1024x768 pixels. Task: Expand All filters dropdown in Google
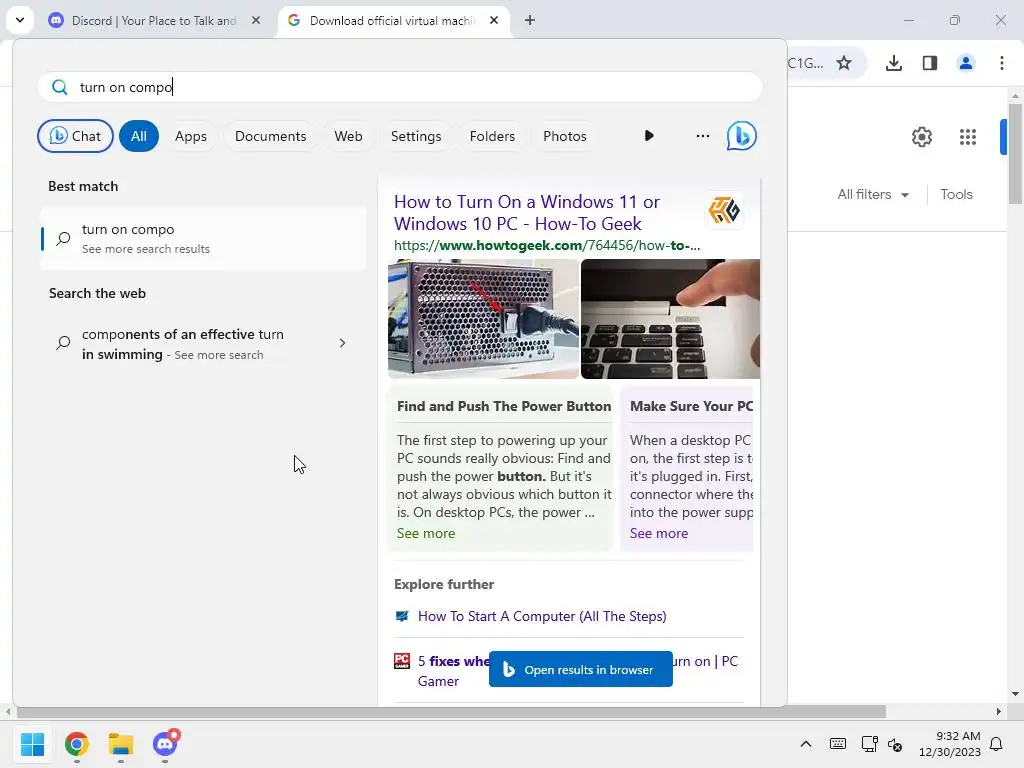872,195
